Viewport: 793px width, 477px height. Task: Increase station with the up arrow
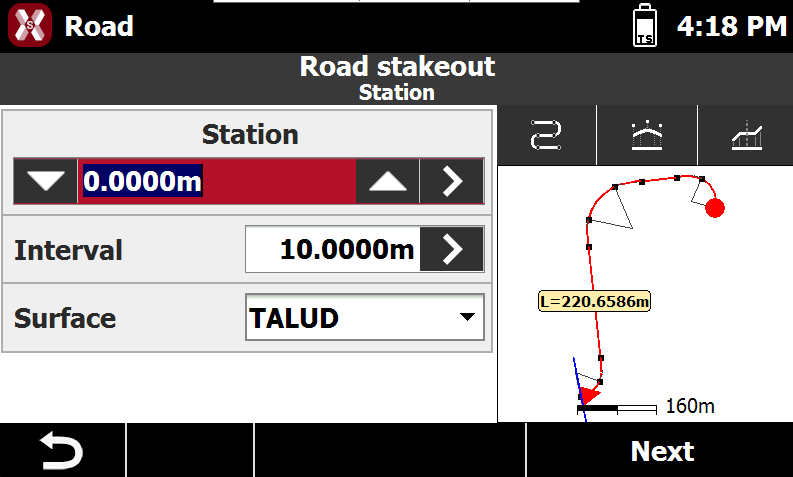[x=388, y=181]
